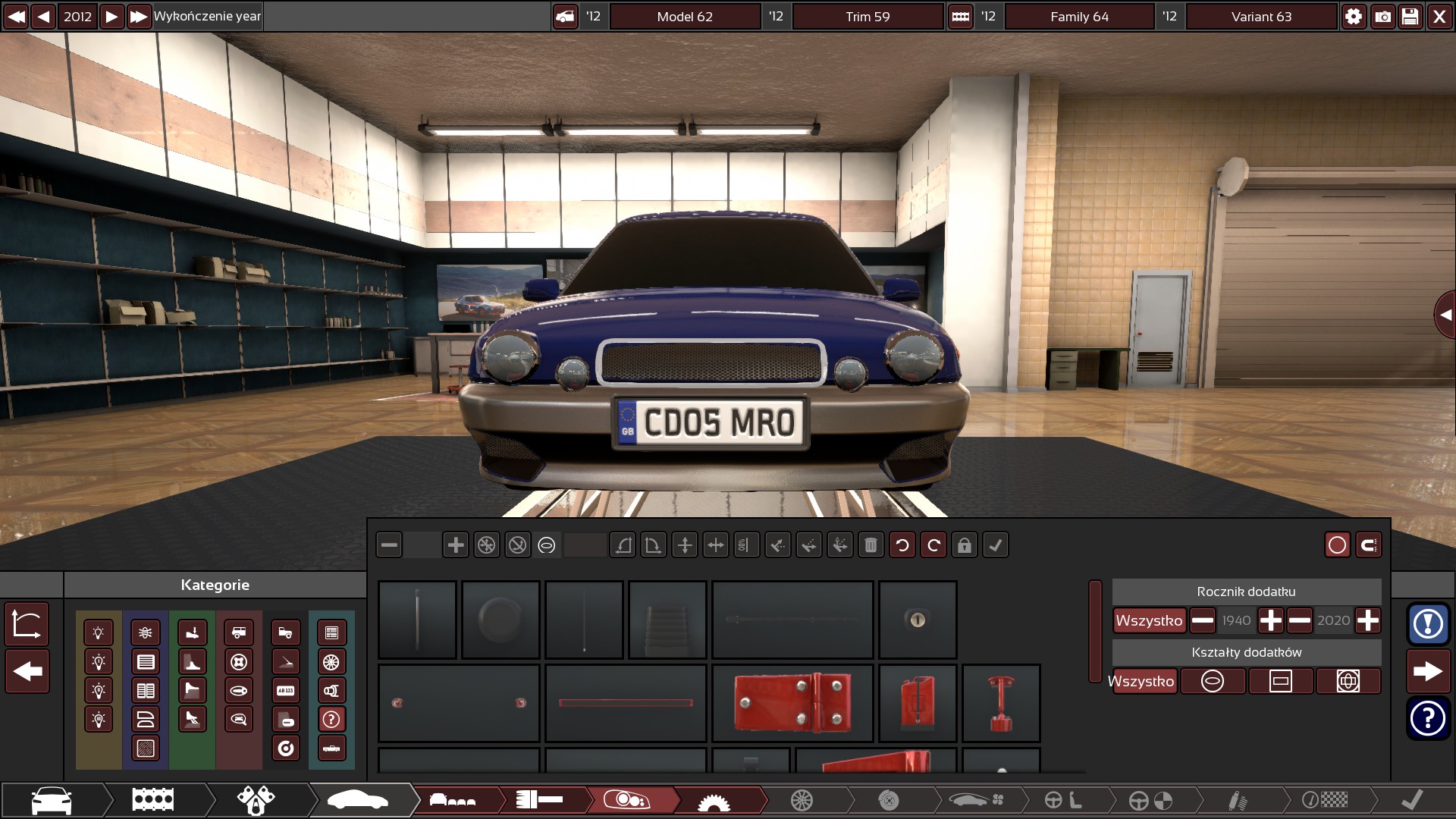Rewind years with double left arrow
Screen dimensions: 1456x819
(x=16, y=16)
